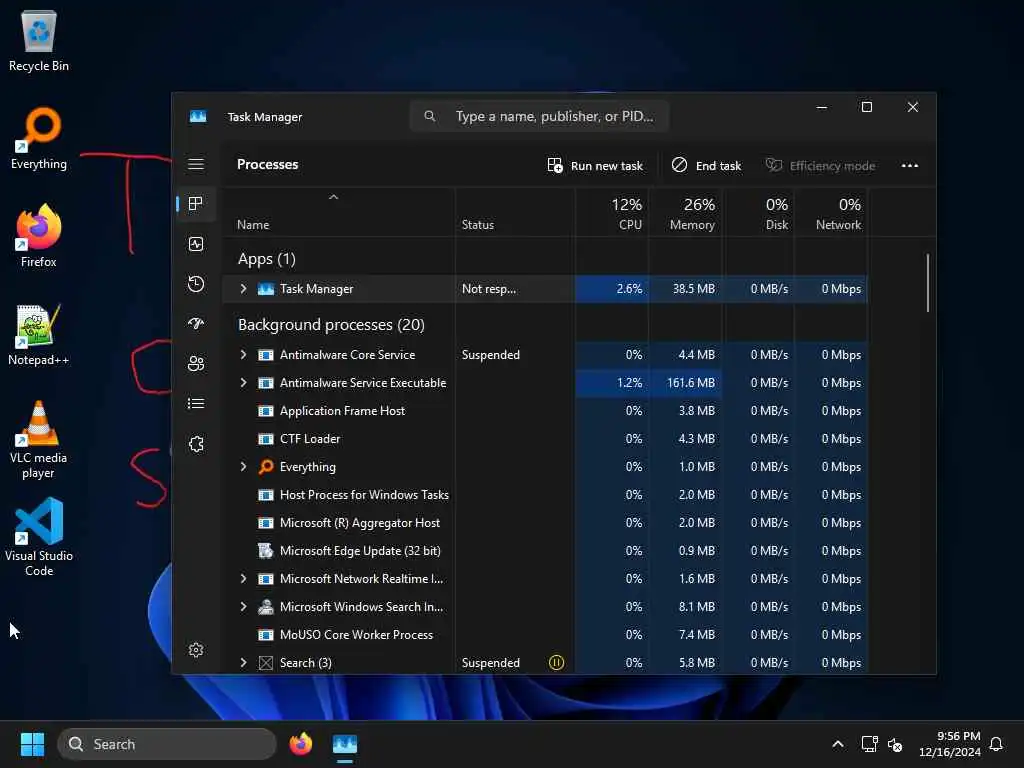Screen dimensions: 1024x768
Task: Select Microsoft (R) Aggregator Host row
Action: click(545, 523)
